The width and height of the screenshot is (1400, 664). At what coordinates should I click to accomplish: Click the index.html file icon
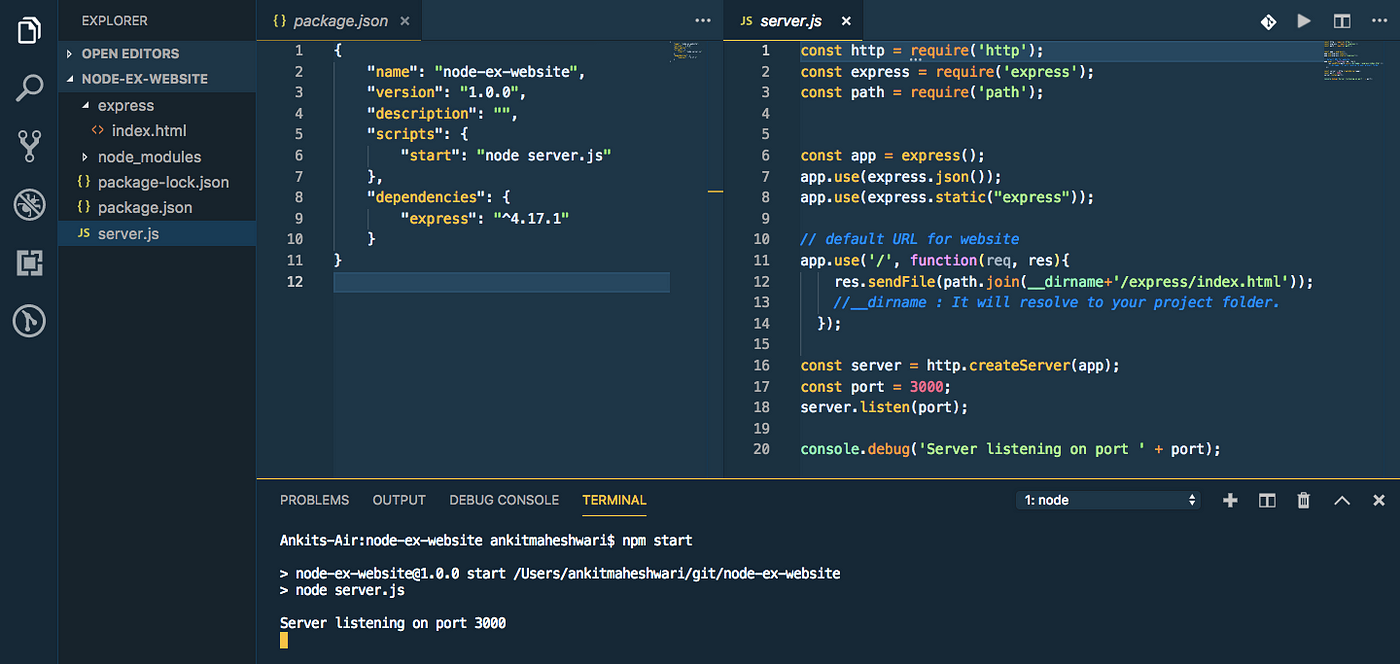pos(97,131)
